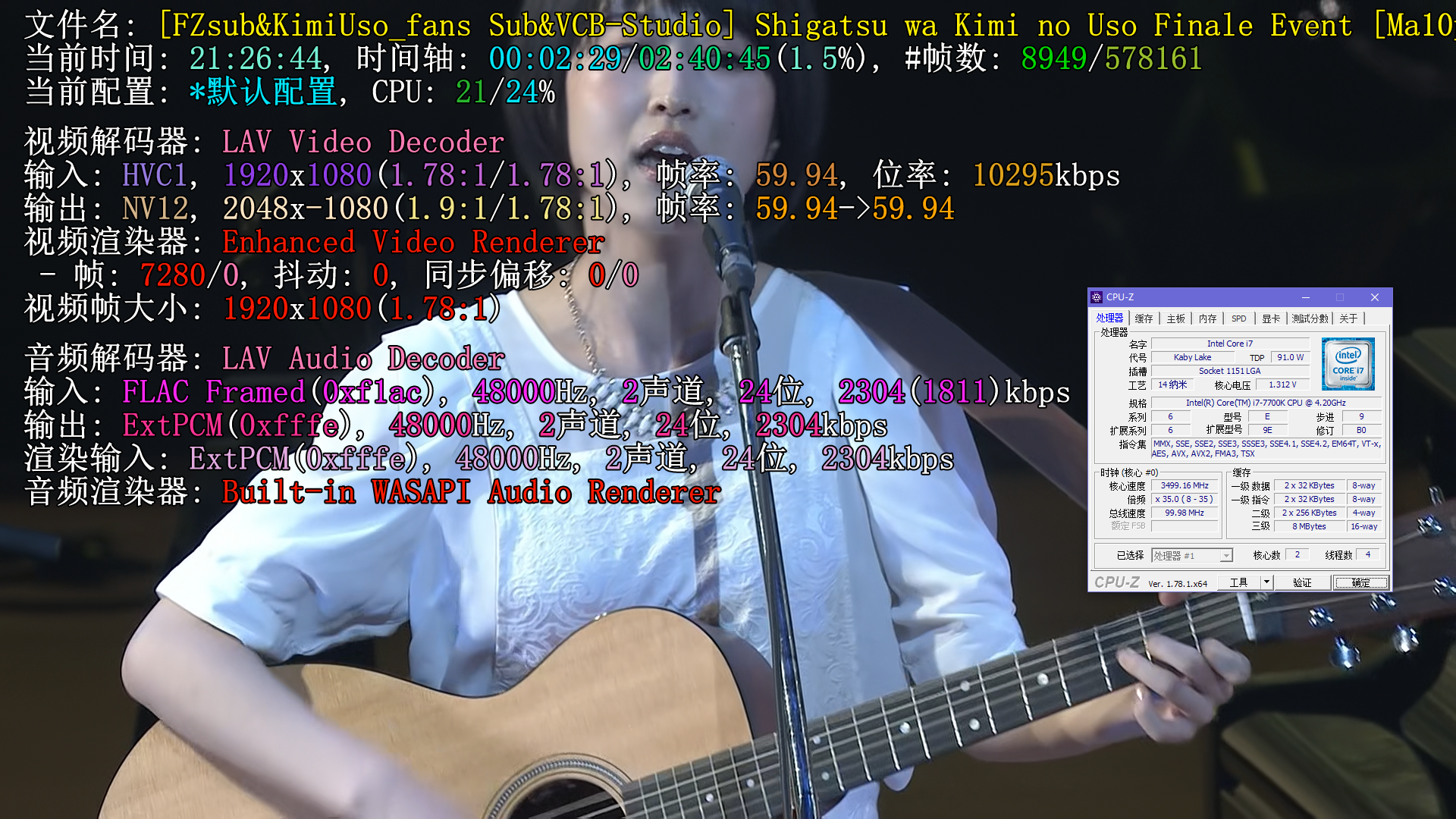Viewport: 1456px width, 819px height.
Task: Click the Built-in WASAPI Audio Renderer text
Action: 471,492
